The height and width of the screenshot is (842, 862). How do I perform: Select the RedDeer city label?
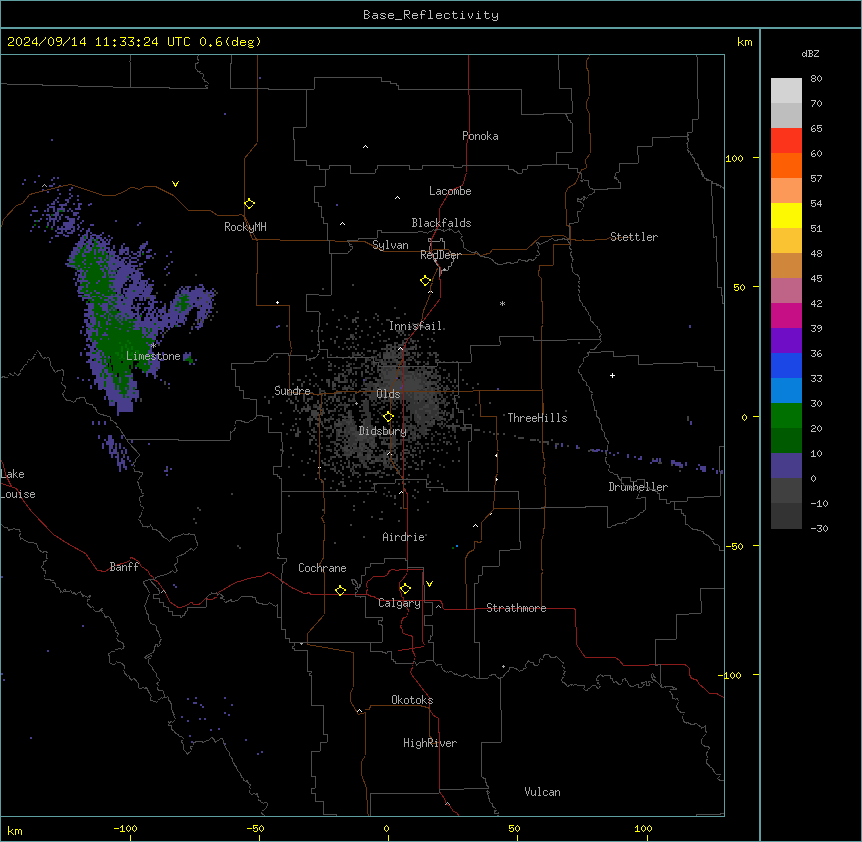[x=440, y=255]
